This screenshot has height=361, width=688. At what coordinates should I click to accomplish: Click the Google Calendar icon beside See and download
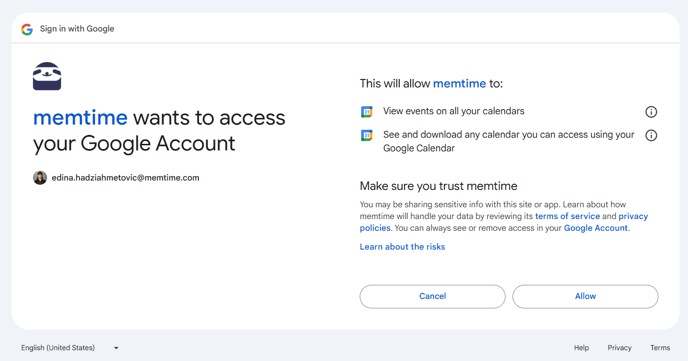pos(366,136)
